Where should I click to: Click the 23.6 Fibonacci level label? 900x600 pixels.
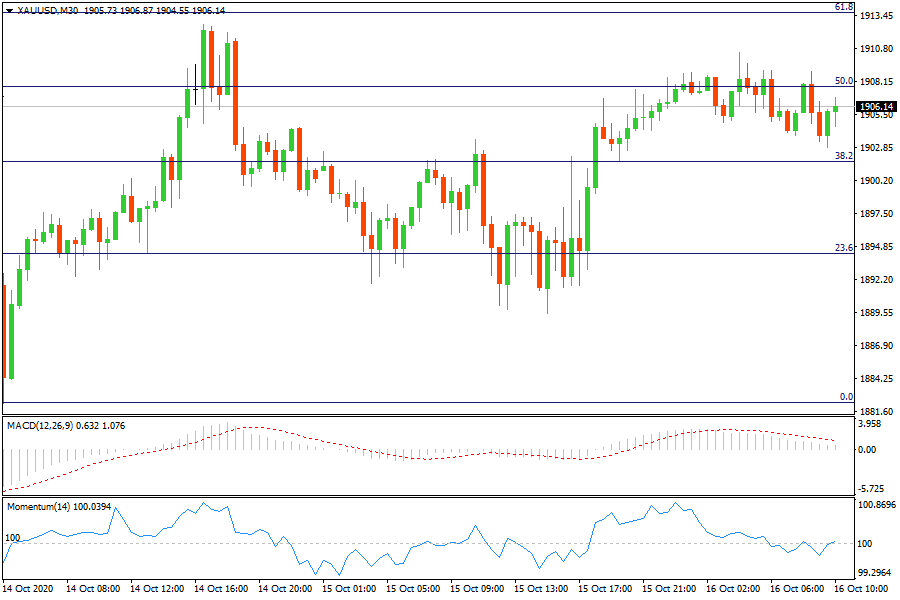[x=843, y=248]
